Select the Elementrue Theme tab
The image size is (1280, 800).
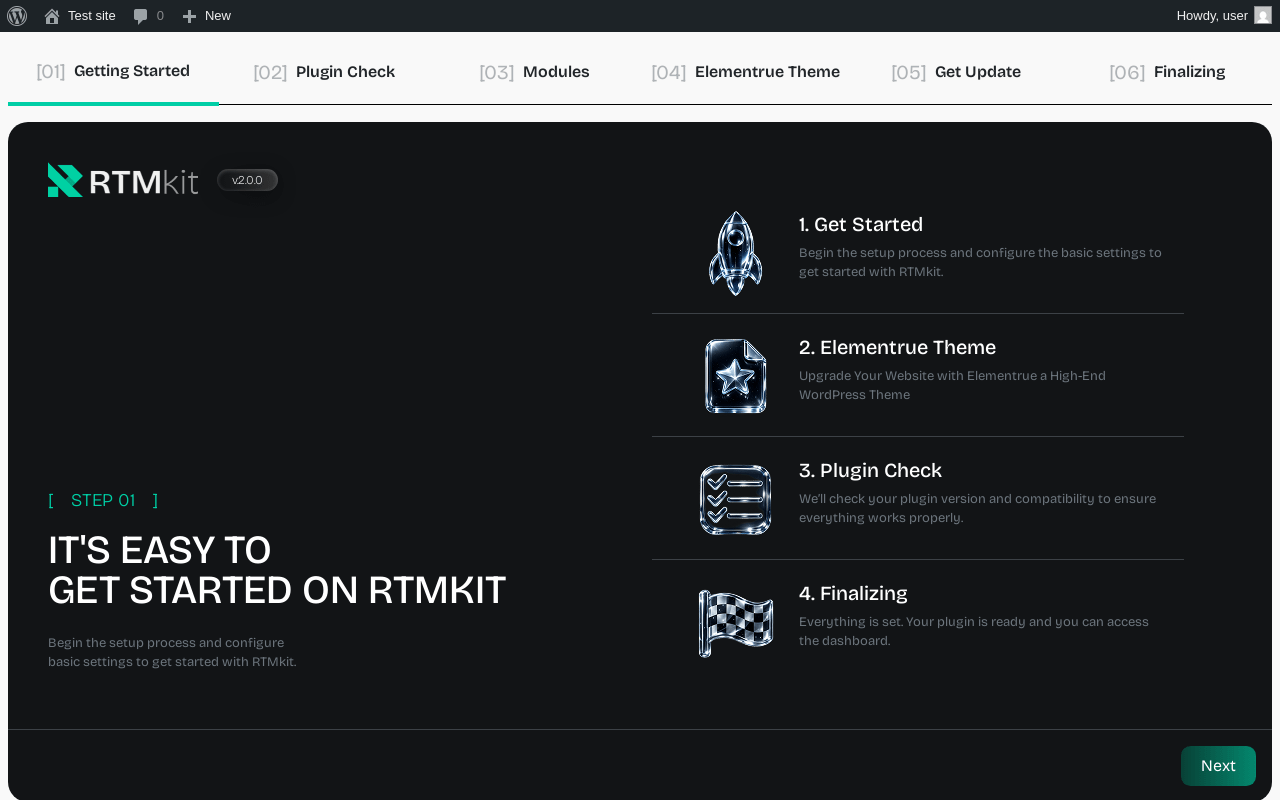tap(745, 72)
